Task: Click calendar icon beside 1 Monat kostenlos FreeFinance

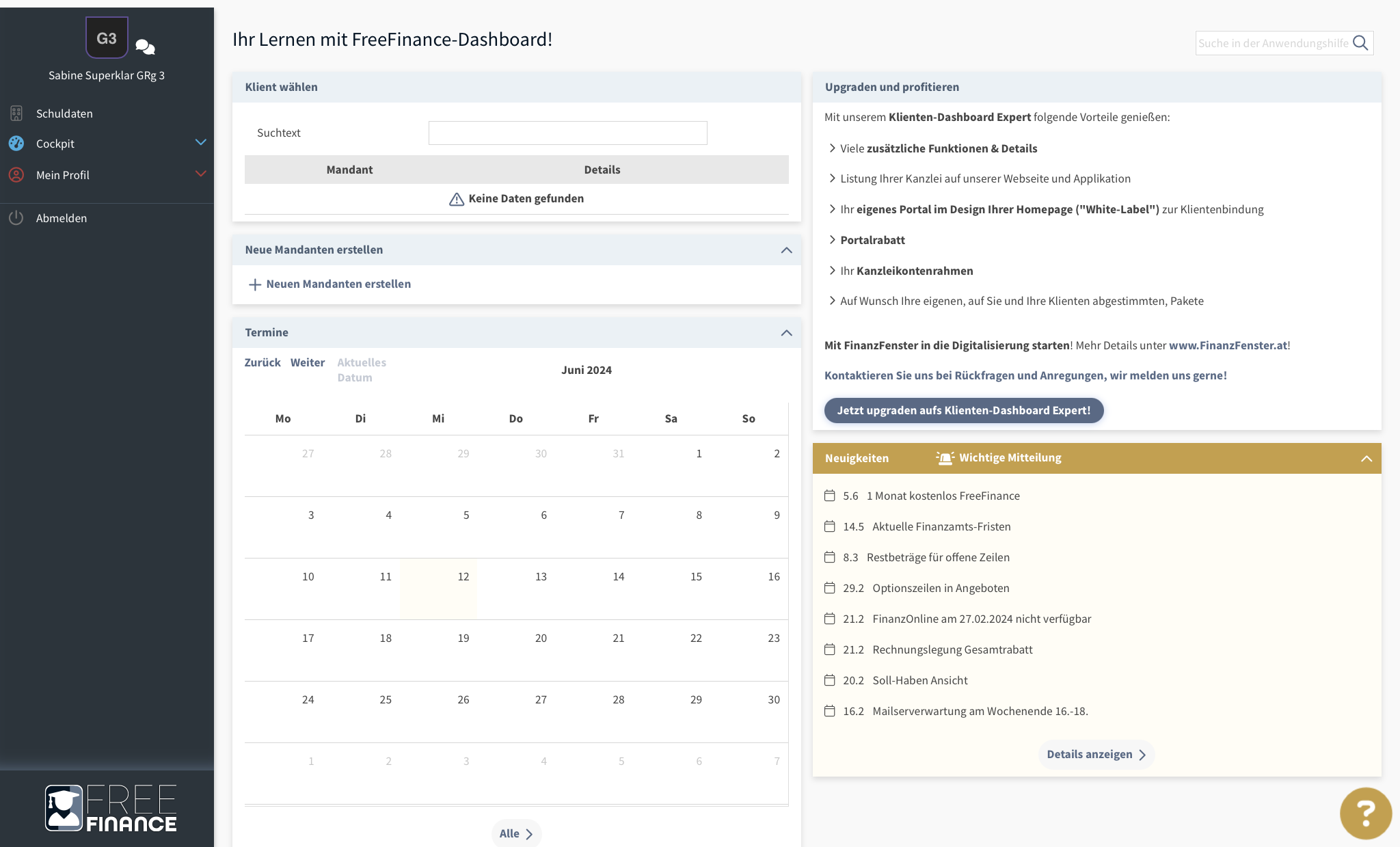Action: pyautogui.click(x=830, y=496)
